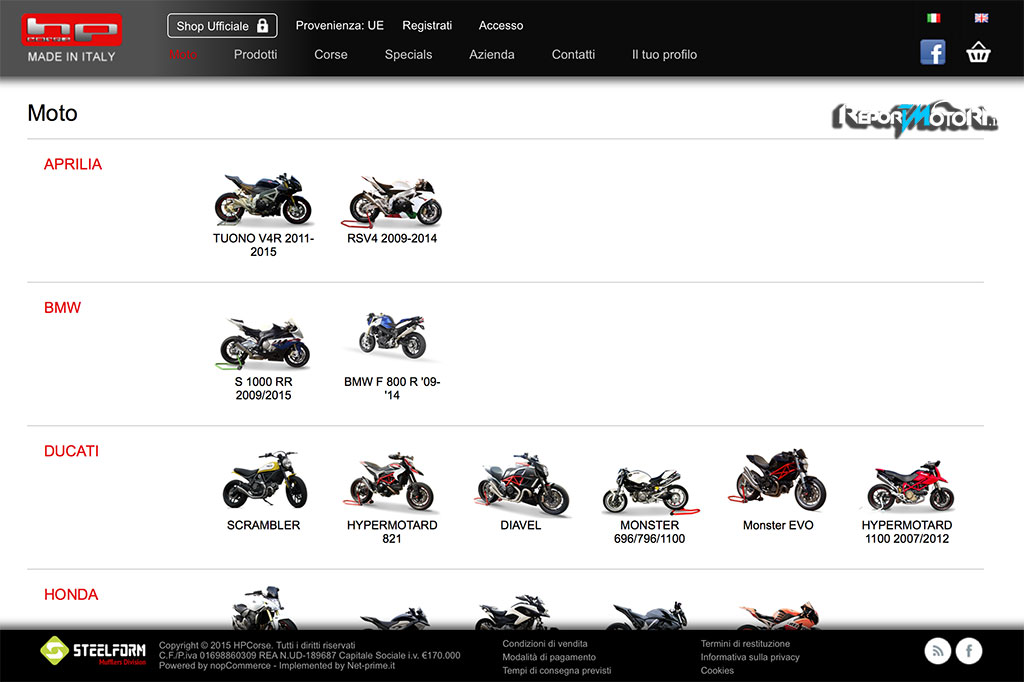The height and width of the screenshot is (682, 1024).
Task: Choose the BMW S 1000 RR thumbnail
Action: point(263,343)
